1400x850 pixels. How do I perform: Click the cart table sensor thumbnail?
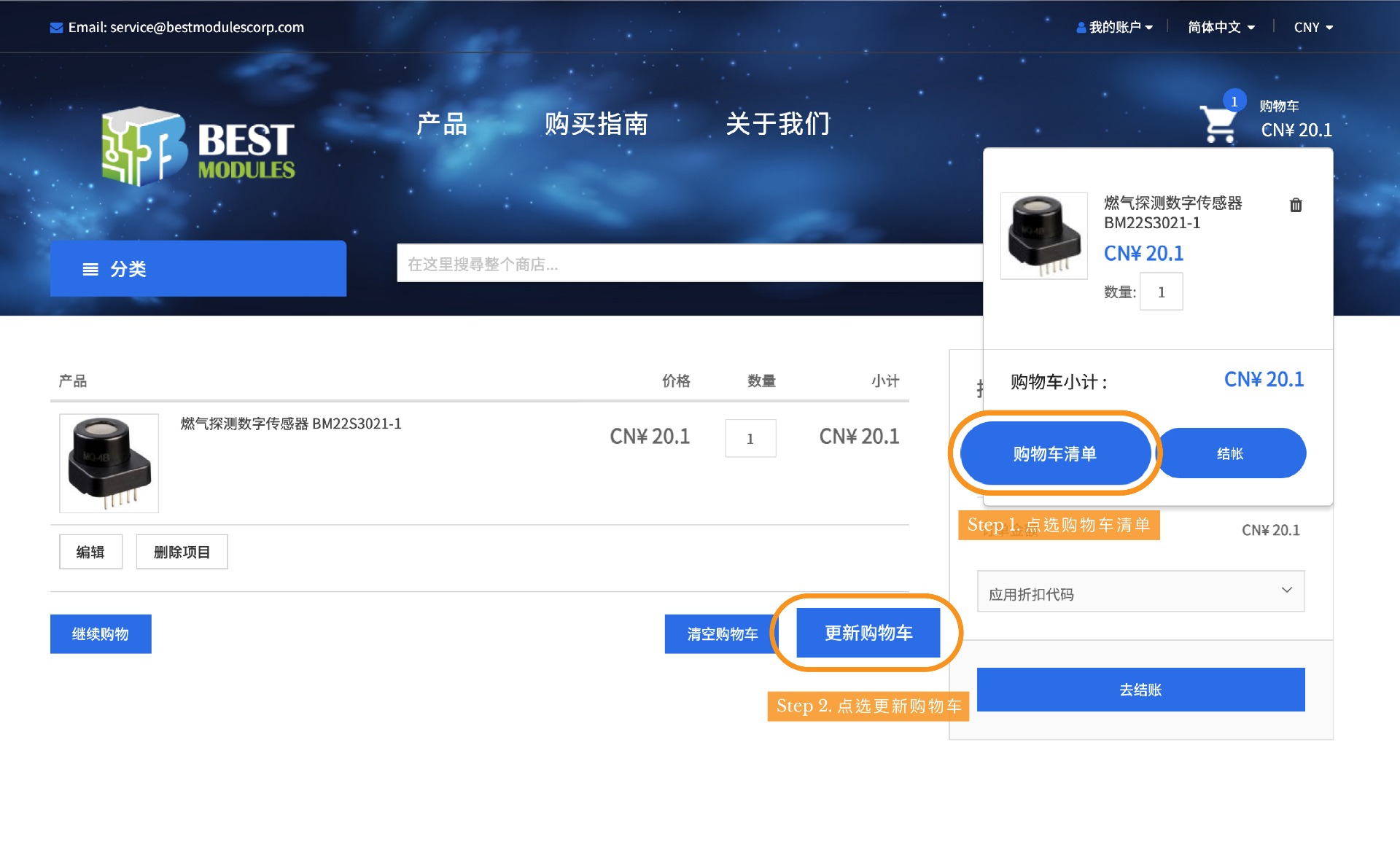tap(109, 463)
